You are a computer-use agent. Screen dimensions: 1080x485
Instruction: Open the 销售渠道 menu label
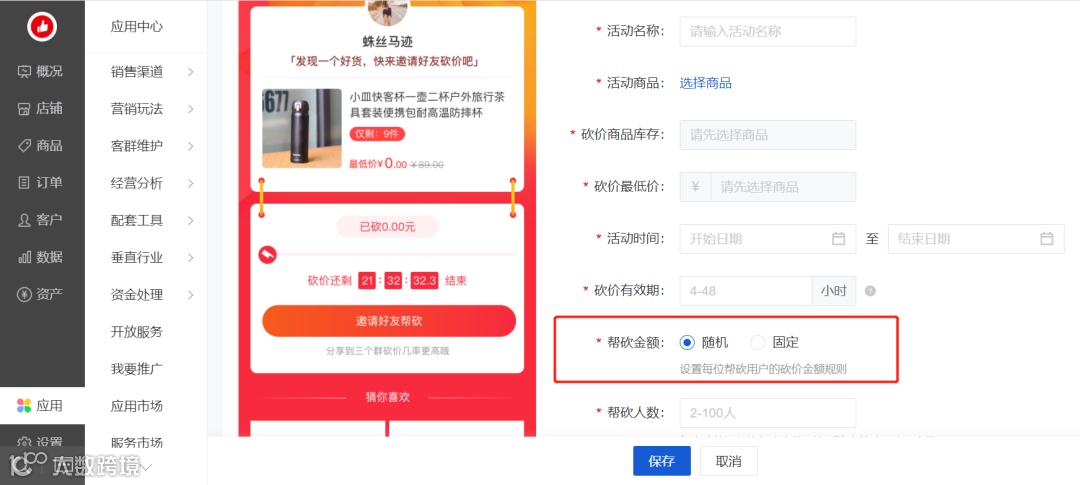(x=136, y=72)
